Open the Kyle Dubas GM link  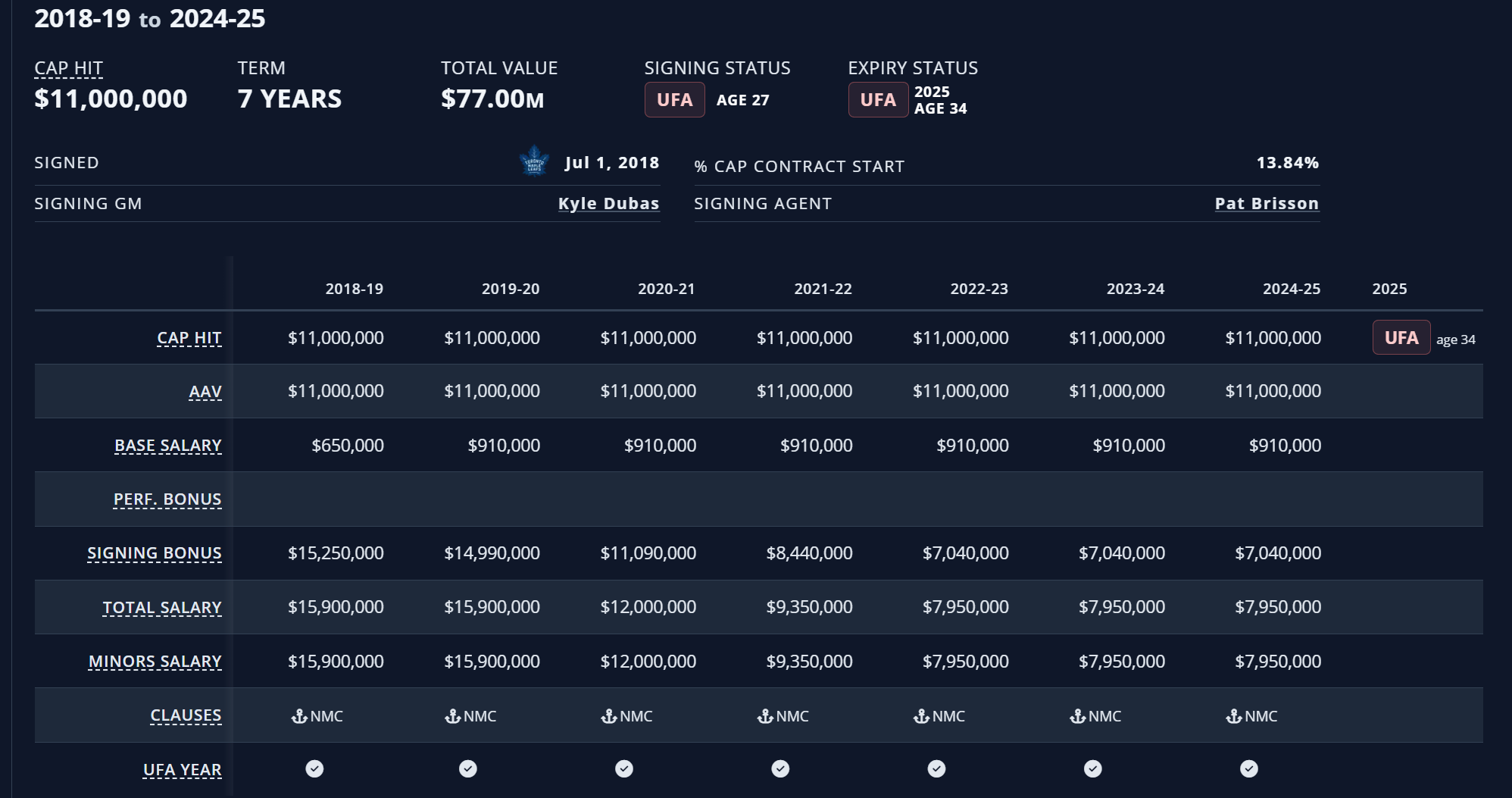tap(609, 203)
